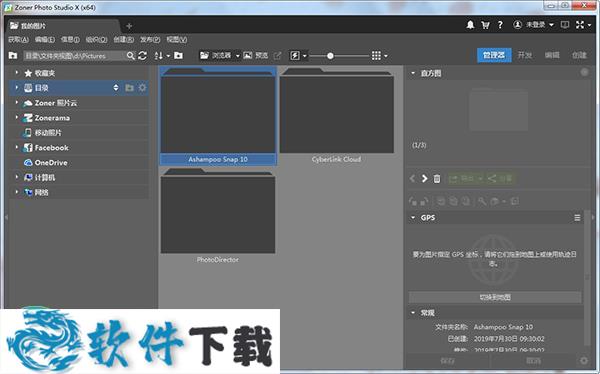Click the thumbnail size slider handle
The height and width of the screenshot is (374, 600).
(x=330, y=56)
